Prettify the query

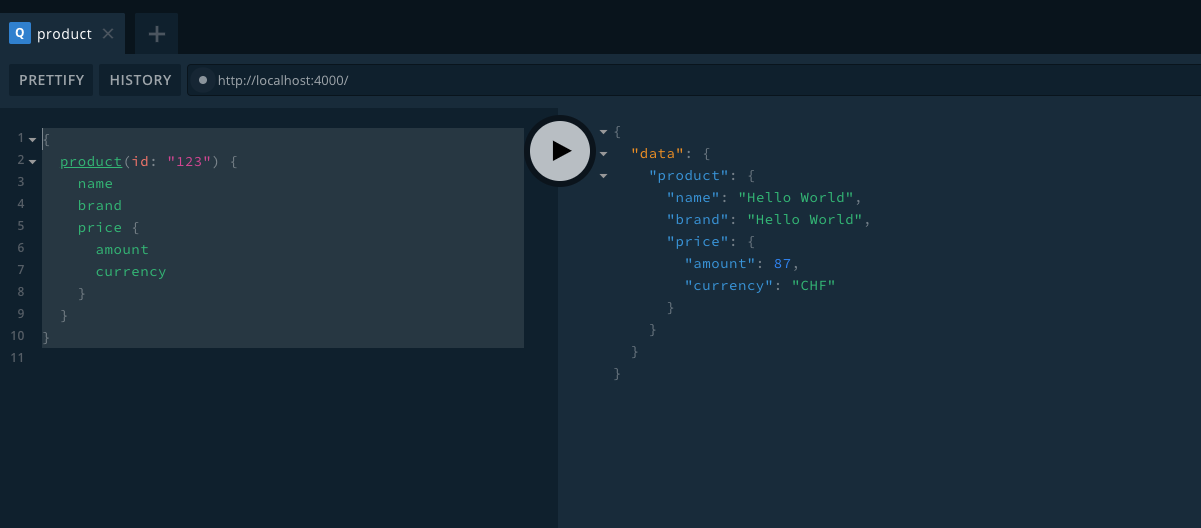52,80
